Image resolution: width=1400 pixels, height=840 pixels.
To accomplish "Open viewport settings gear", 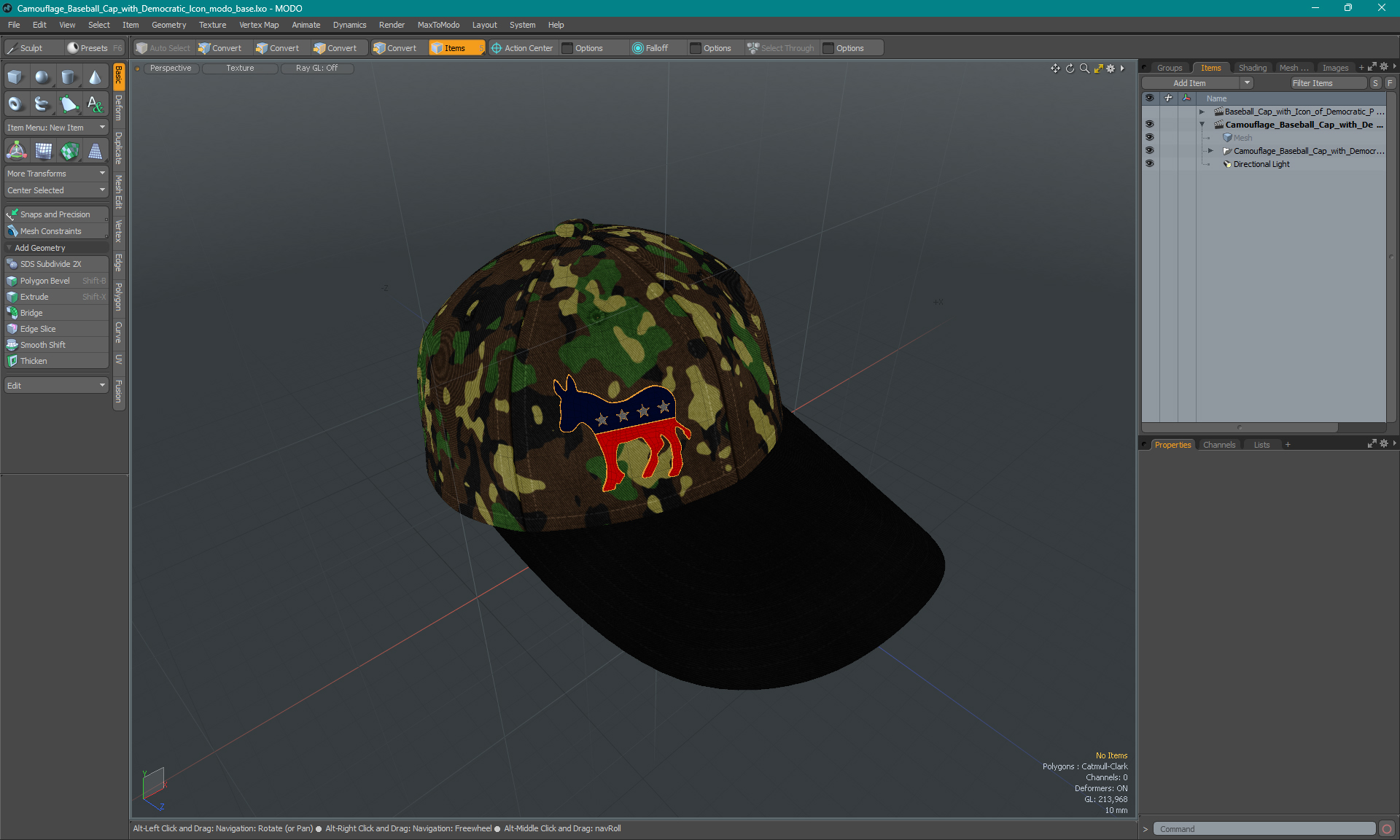I will 1111,69.
